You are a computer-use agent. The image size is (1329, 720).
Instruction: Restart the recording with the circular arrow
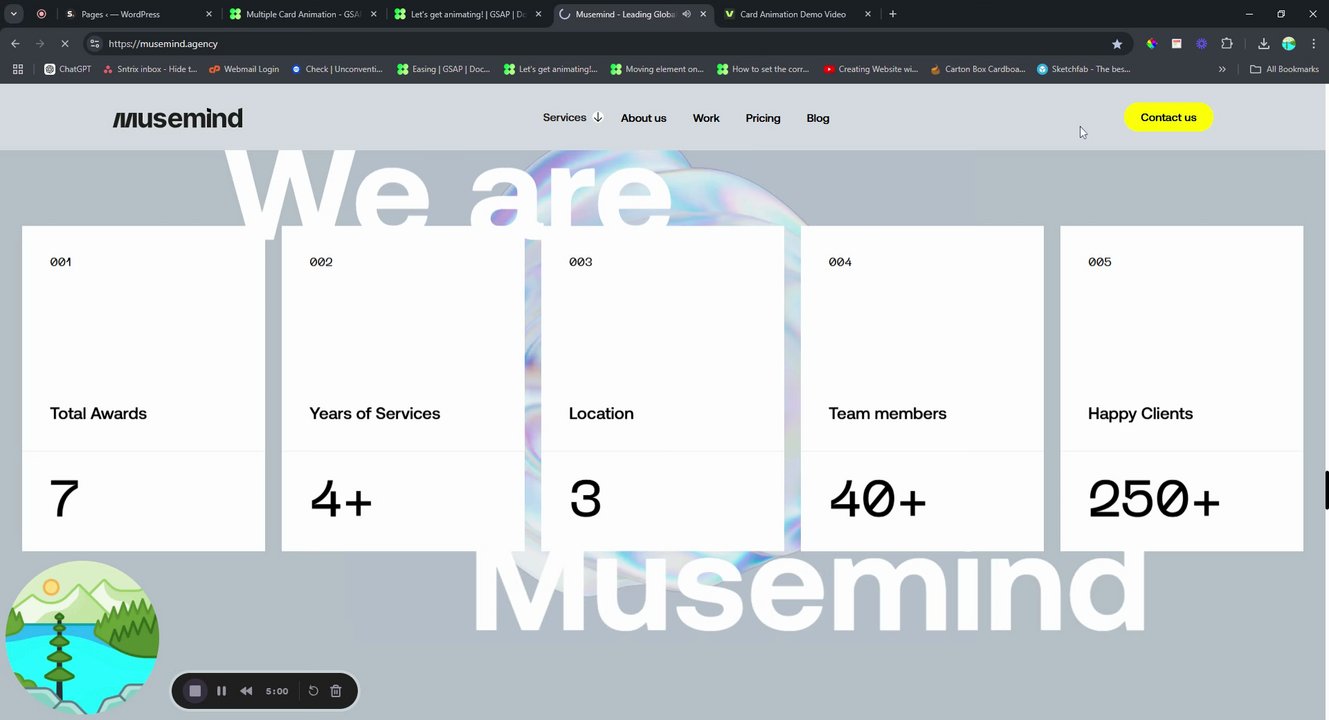point(313,691)
